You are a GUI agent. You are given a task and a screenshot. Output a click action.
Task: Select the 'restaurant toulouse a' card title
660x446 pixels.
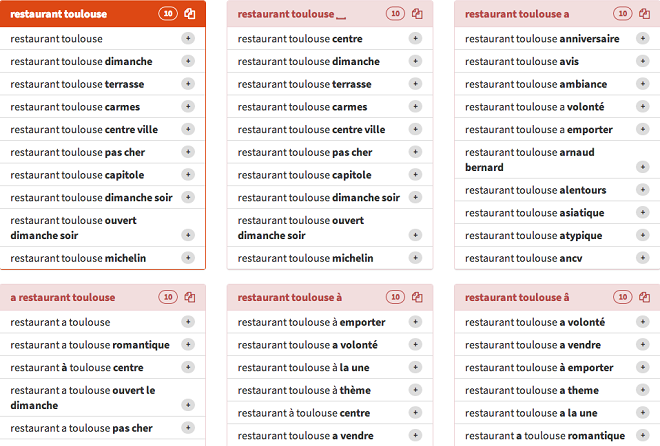coord(517,14)
